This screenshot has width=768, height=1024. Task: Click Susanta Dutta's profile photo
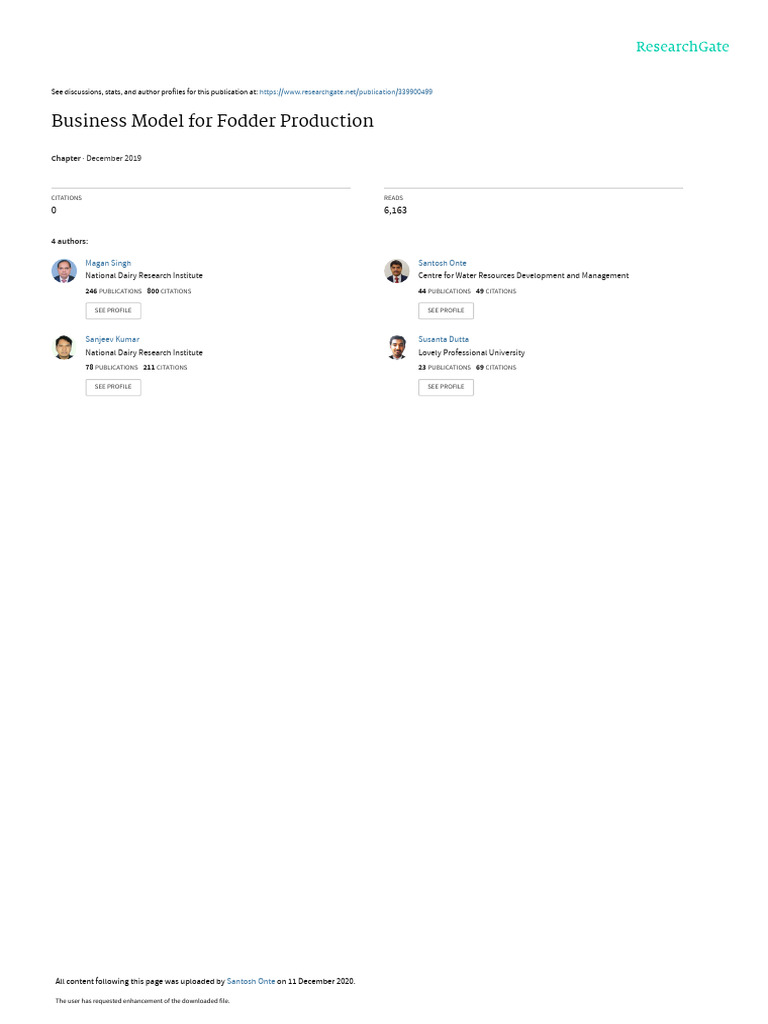click(396, 347)
